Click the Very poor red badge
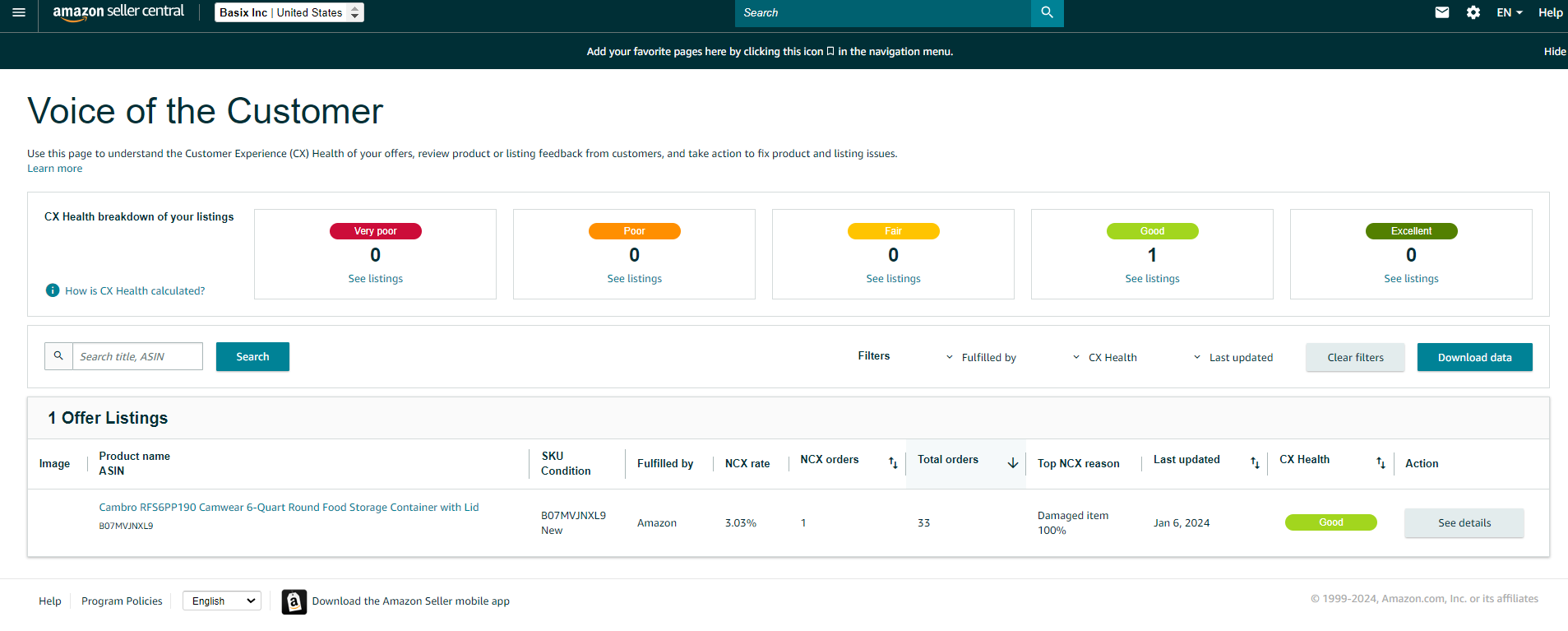Viewport: 1568px width, 631px height. [x=376, y=231]
